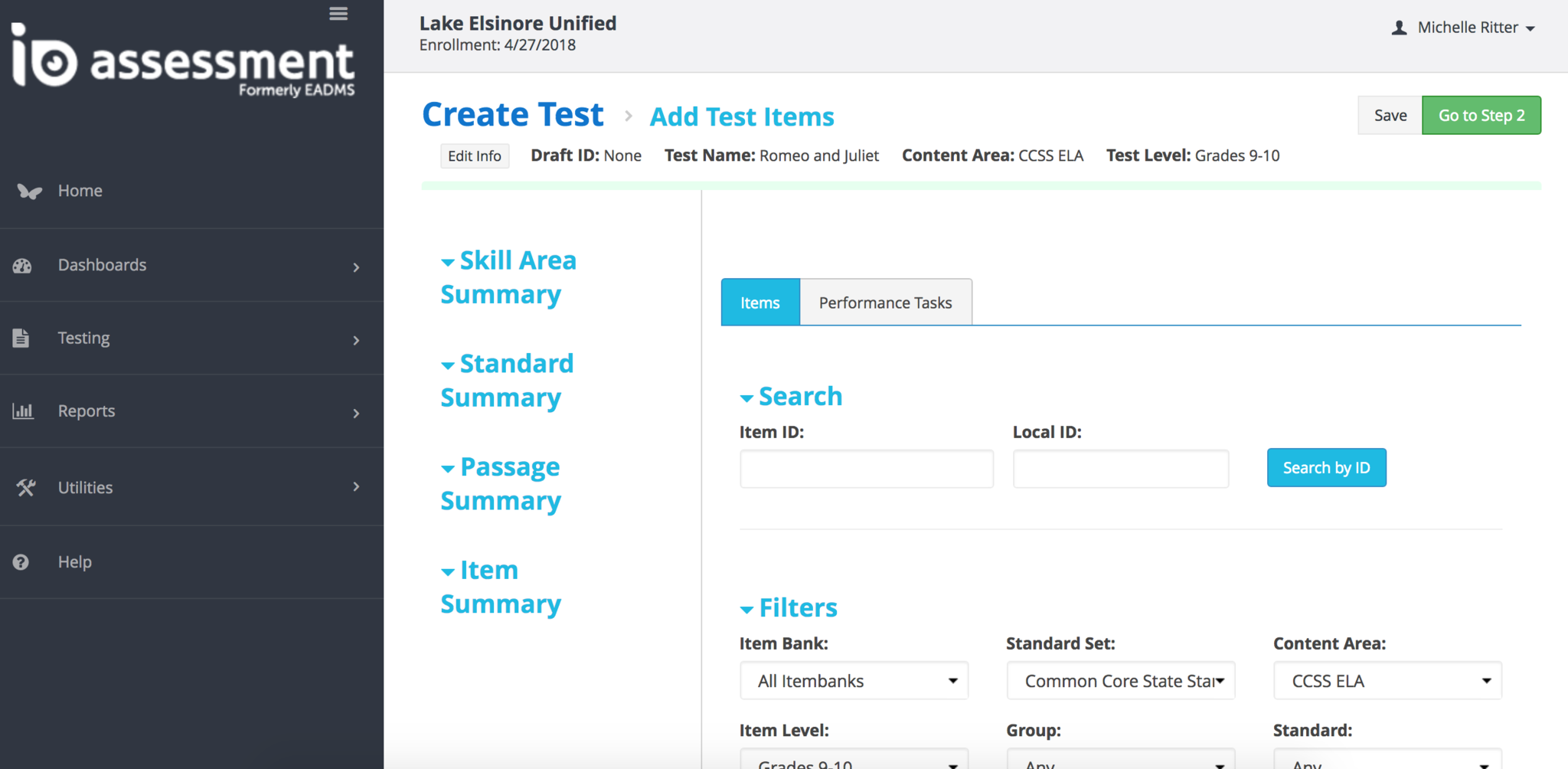Select the Items tab
This screenshot has height=769, width=1568.
point(759,303)
